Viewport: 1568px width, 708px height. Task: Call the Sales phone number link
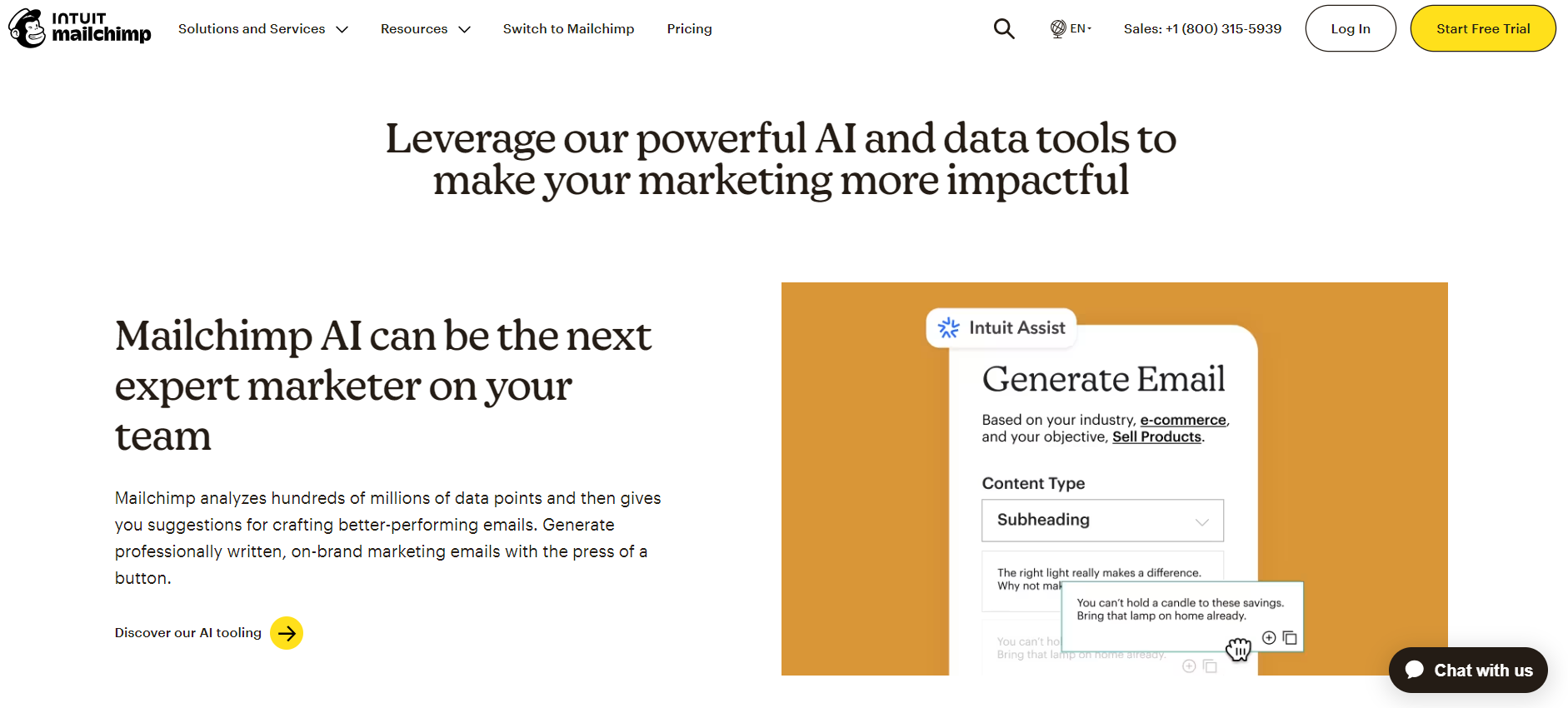point(1202,29)
